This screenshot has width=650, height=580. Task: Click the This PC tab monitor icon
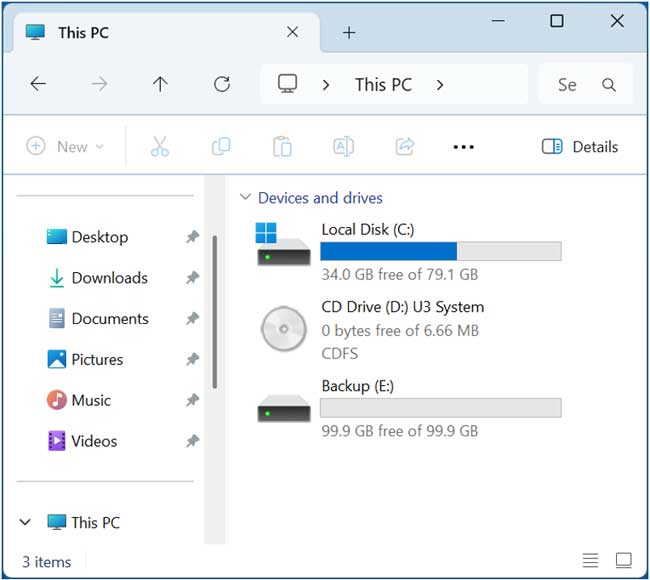point(35,32)
